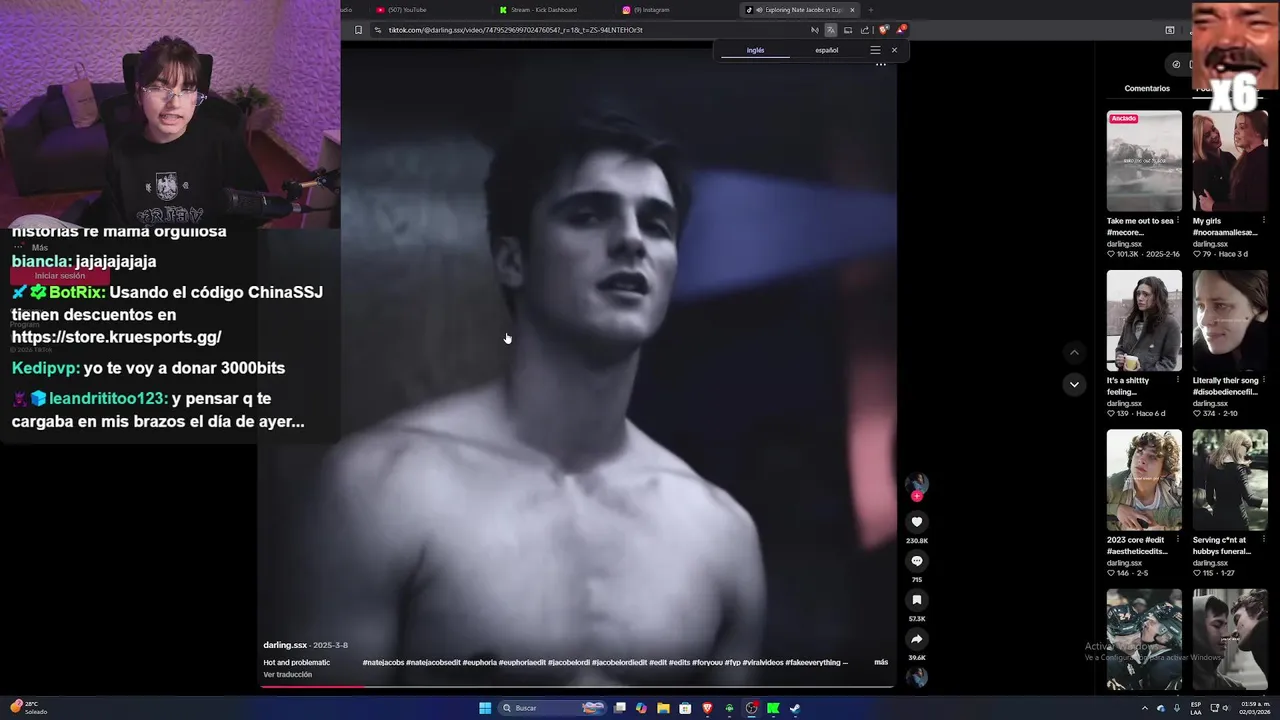Image resolution: width=1280 pixels, height=720 pixels.
Task: Click the 'Iniciar sesión' button in the stream overlay
Action: (x=60, y=276)
